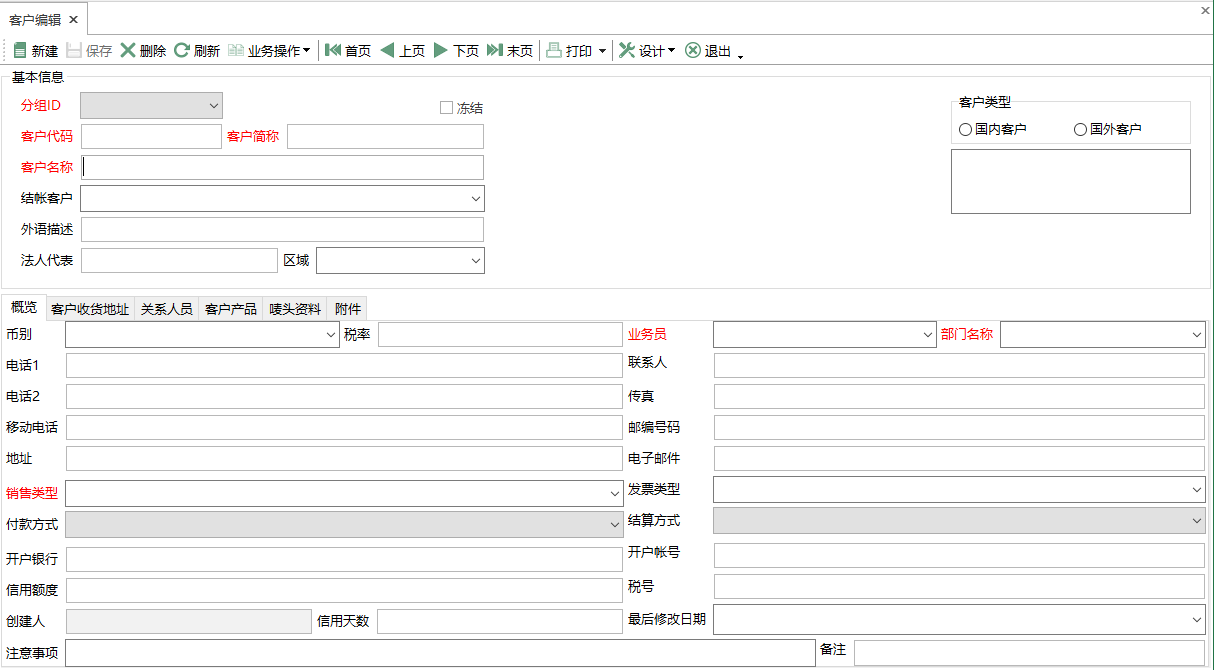
Task: Open toolbar overflow options arrow
Action: [741, 56]
